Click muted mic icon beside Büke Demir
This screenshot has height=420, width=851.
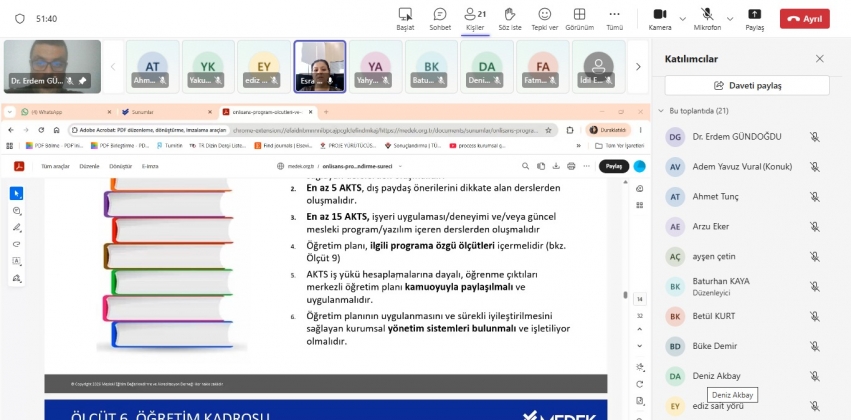pyautogui.click(x=814, y=346)
